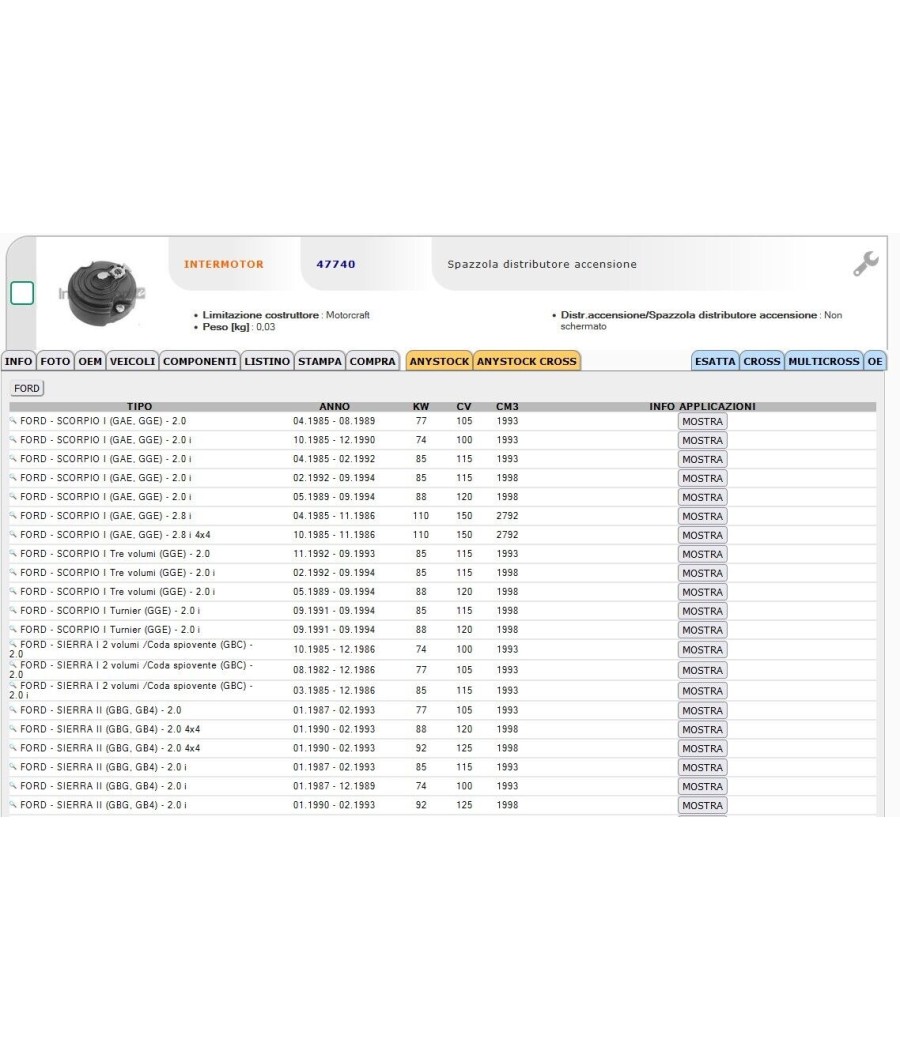Open the OEM tab
This screenshot has height=1050, width=900.
pos(90,361)
